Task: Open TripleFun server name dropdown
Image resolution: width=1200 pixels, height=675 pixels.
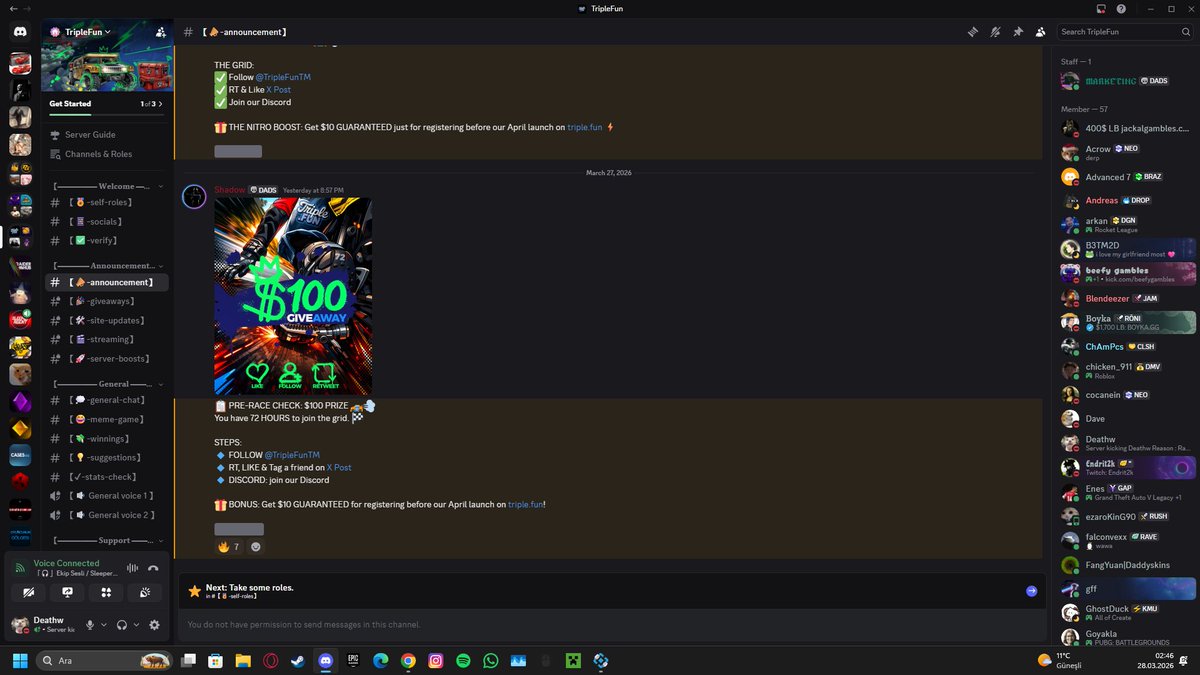Action: 87,32
